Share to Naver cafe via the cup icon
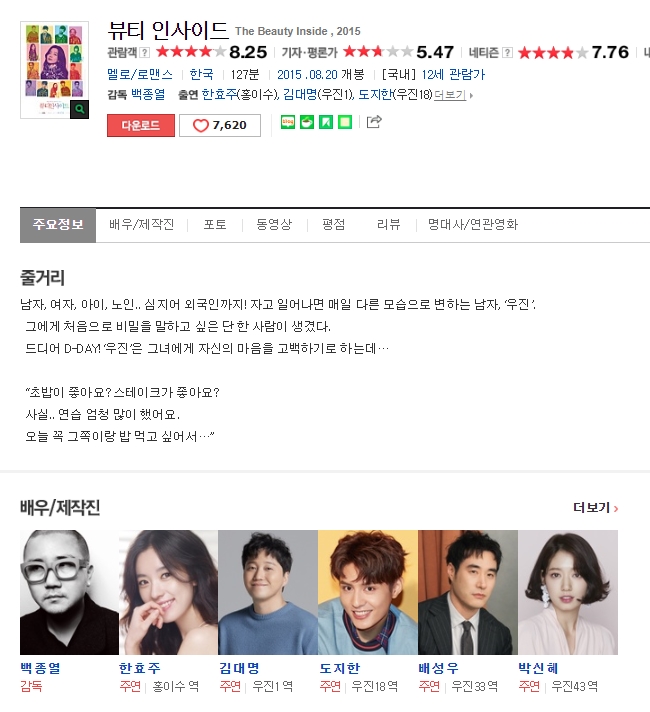 pos(307,122)
